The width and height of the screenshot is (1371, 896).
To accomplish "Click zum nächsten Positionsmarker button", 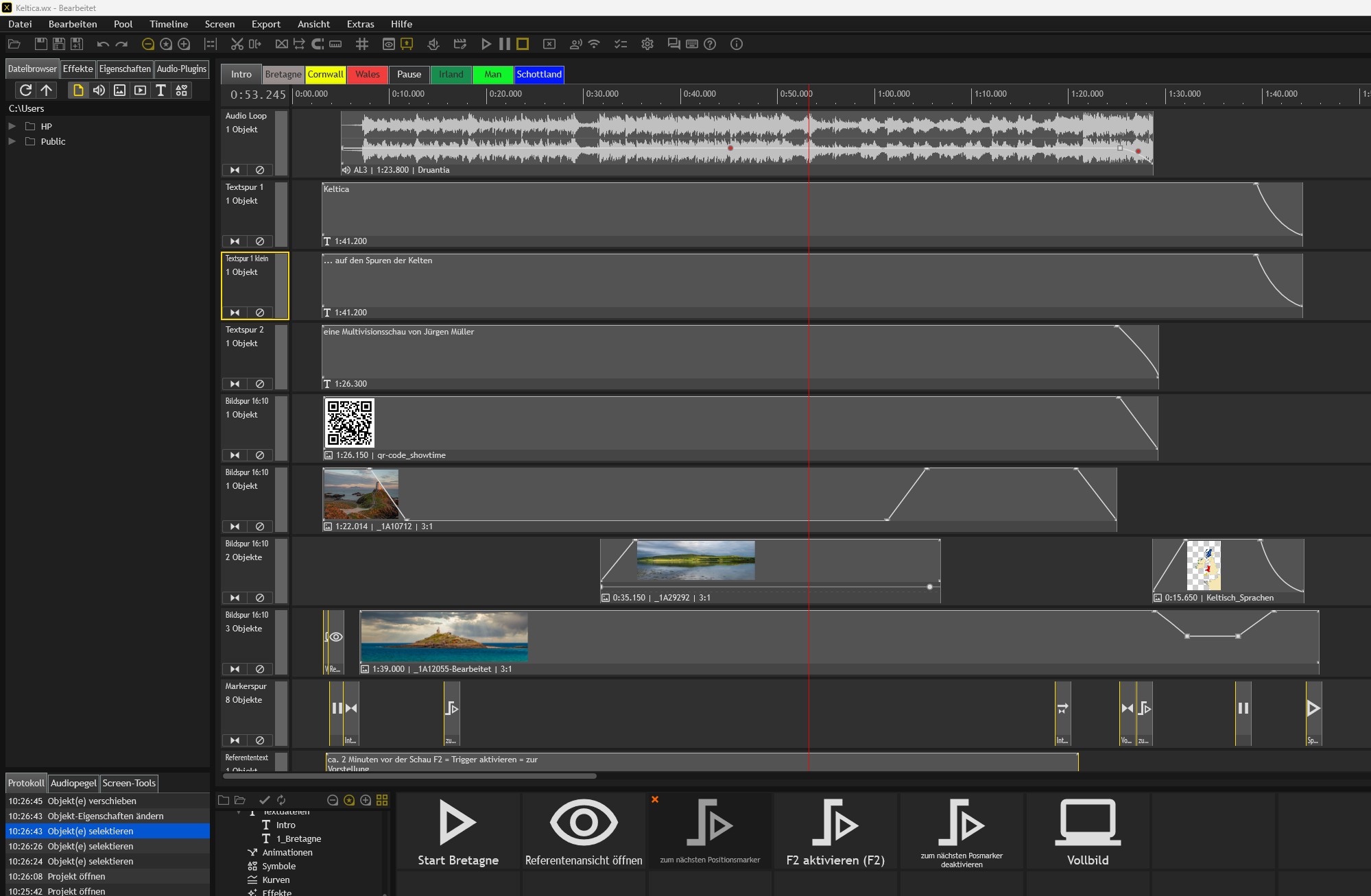I will click(x=710, y=832).
